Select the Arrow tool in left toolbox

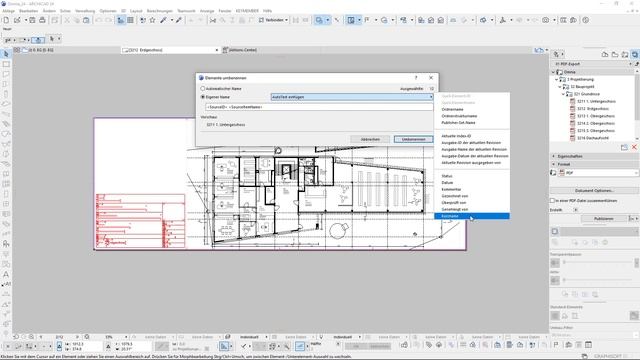point(6,54)
